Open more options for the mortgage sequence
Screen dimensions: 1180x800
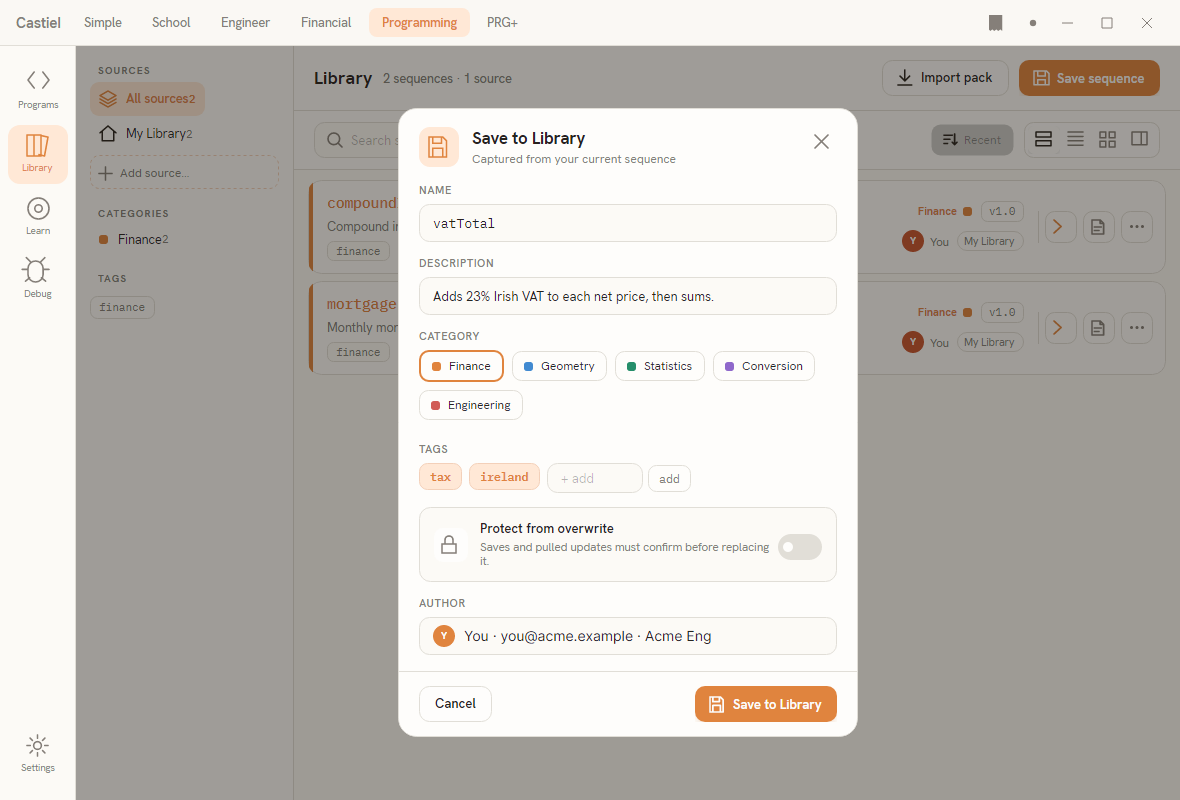pos(1136,327)
